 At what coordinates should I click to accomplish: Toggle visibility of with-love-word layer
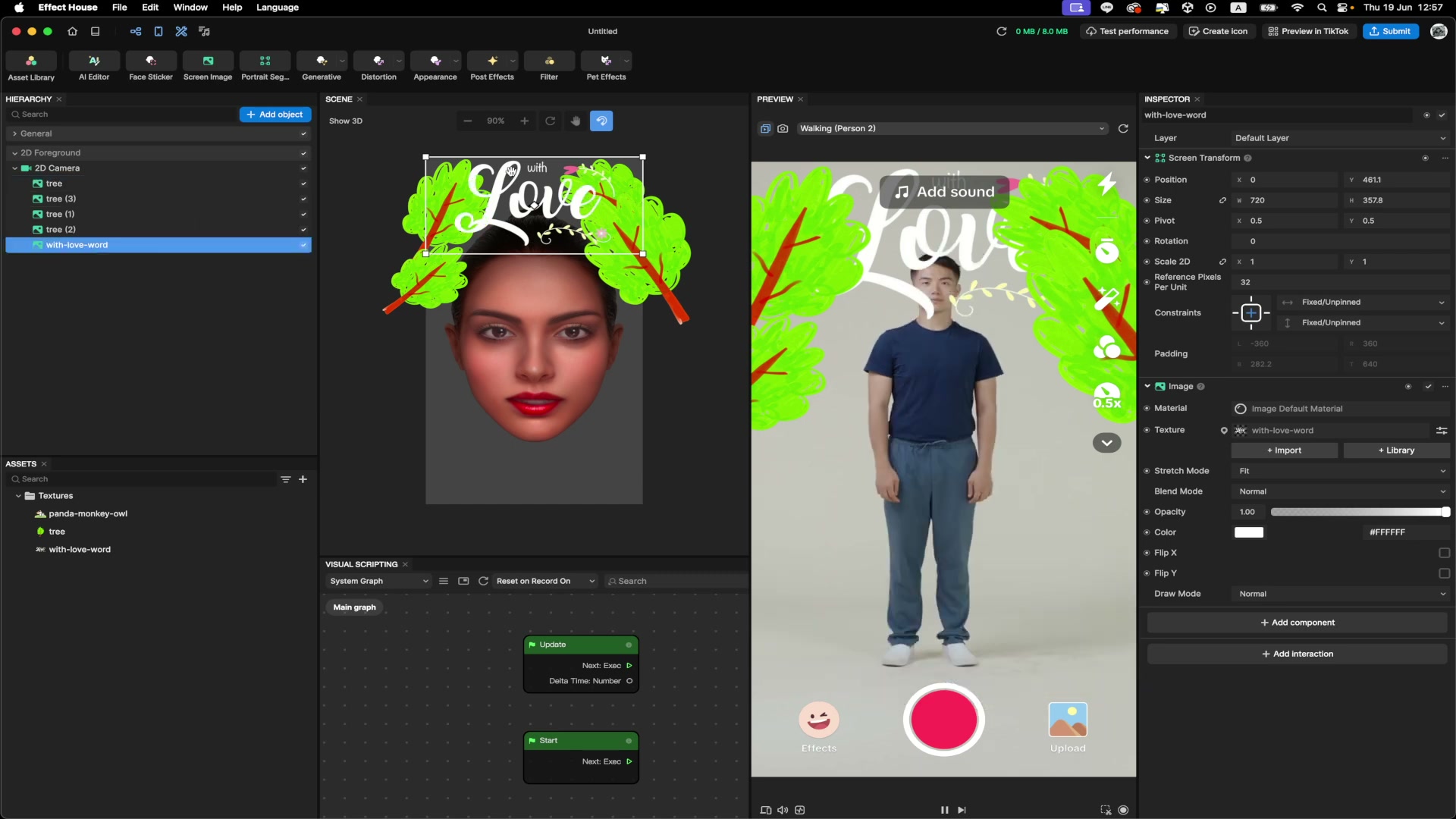(x=303, y=245)
